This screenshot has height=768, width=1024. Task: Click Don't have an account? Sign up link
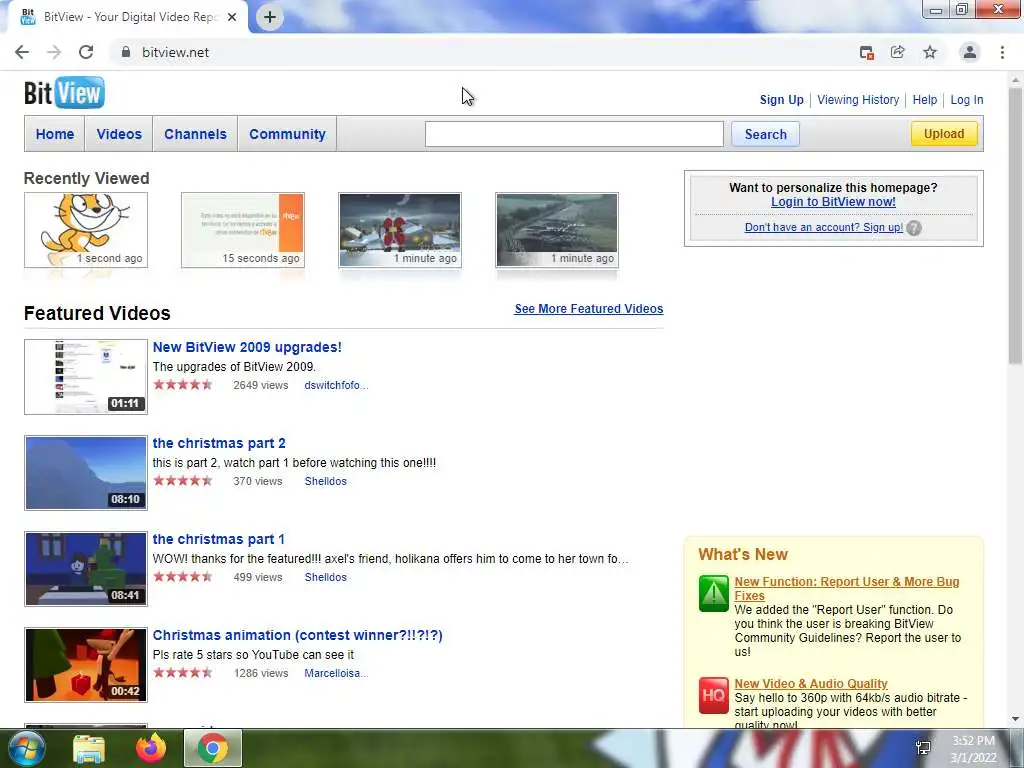pyautogui.click(x=824, y=227)
